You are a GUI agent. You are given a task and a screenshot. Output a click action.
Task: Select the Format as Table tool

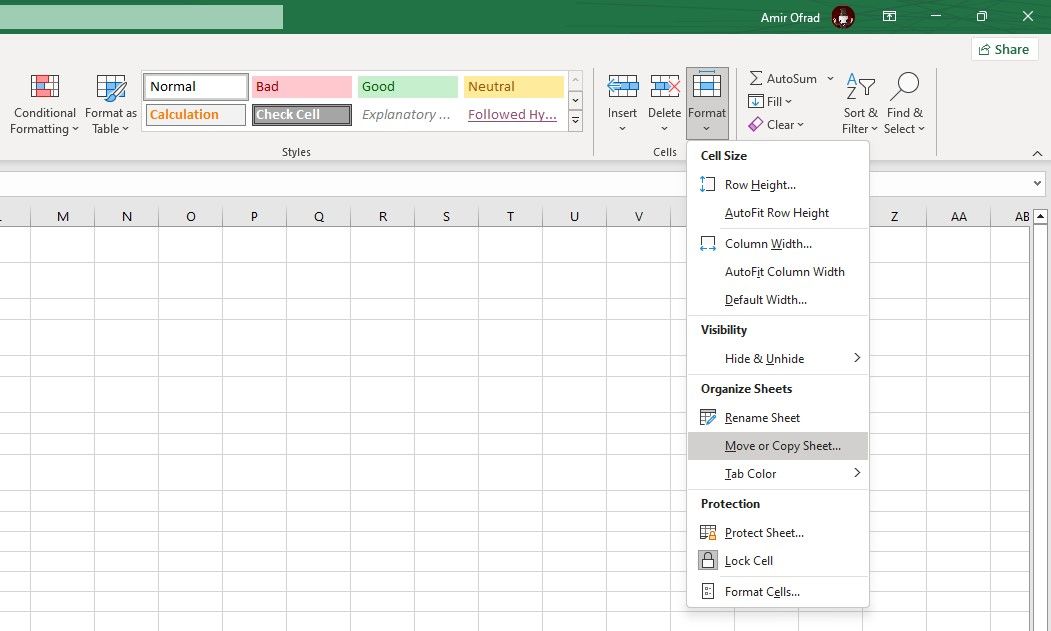(110, 103)
